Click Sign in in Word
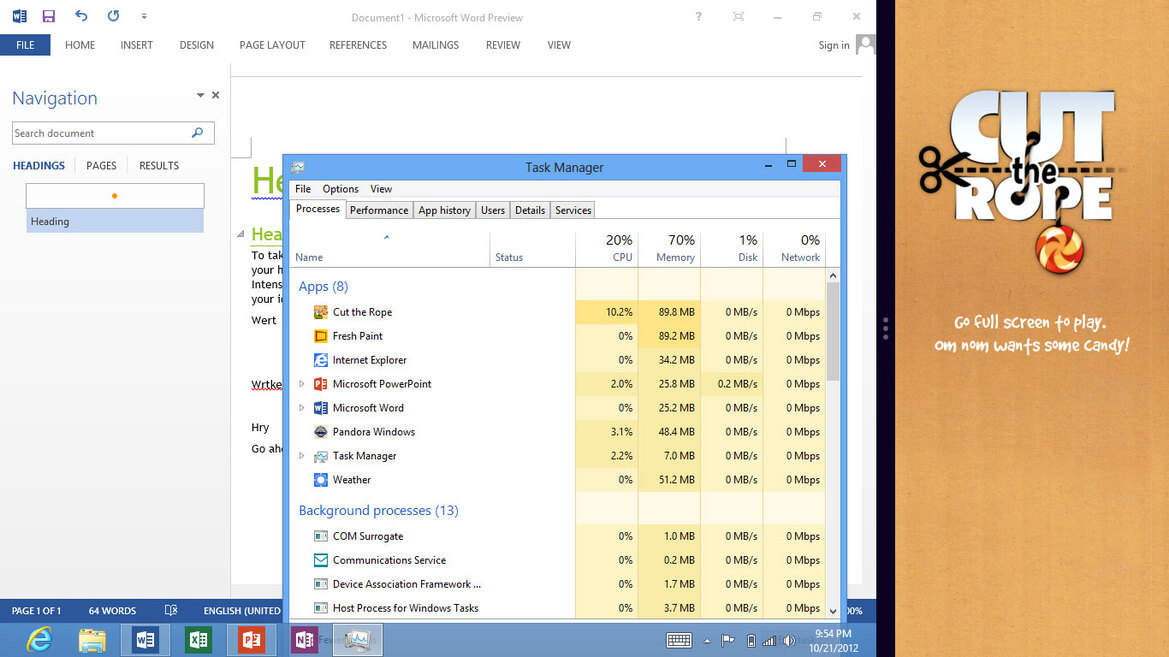Viewport: 1169px width, 657px height. coord(834,45)
